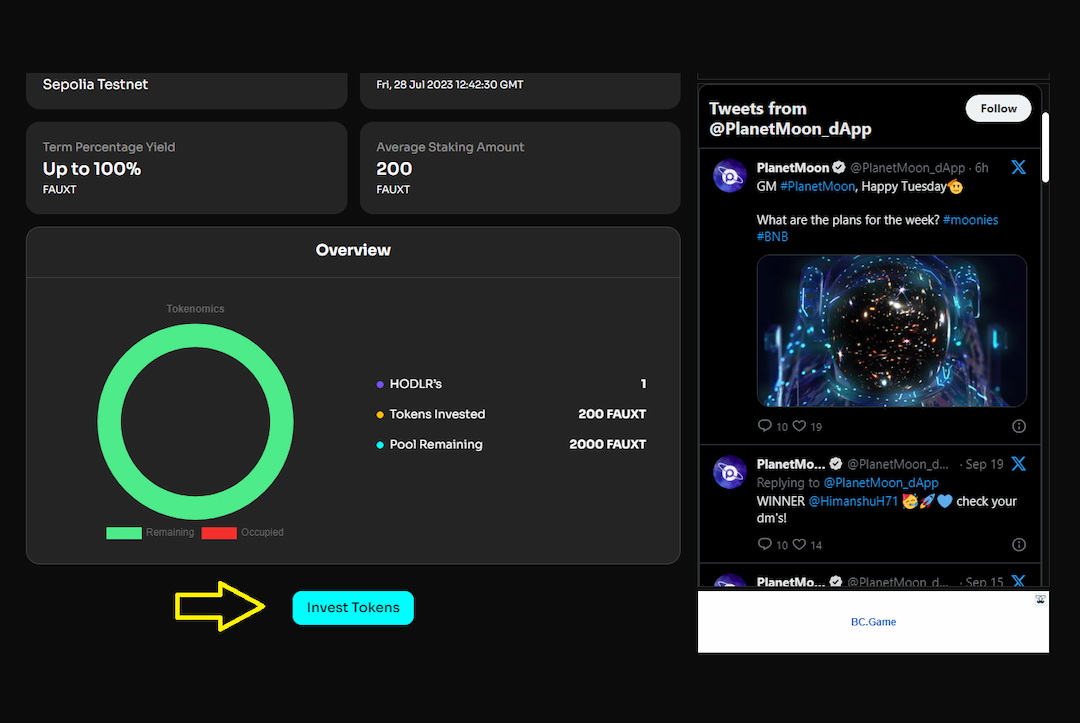This screenshot has height=723, width=1080.
Task: Click the @HimanshuH71 mention
Action: point(853,501)
